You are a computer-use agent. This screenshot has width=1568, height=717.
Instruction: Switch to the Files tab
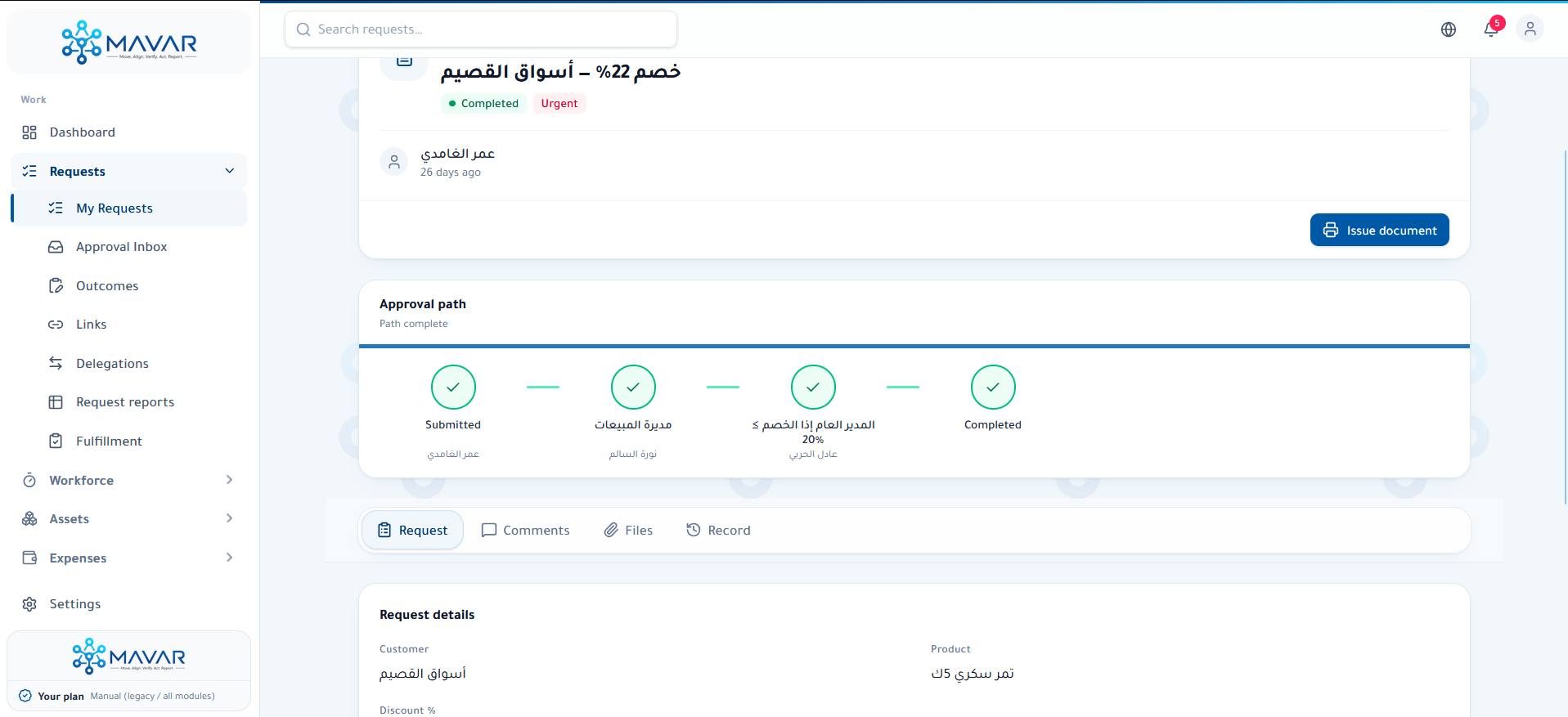point(628,531)
